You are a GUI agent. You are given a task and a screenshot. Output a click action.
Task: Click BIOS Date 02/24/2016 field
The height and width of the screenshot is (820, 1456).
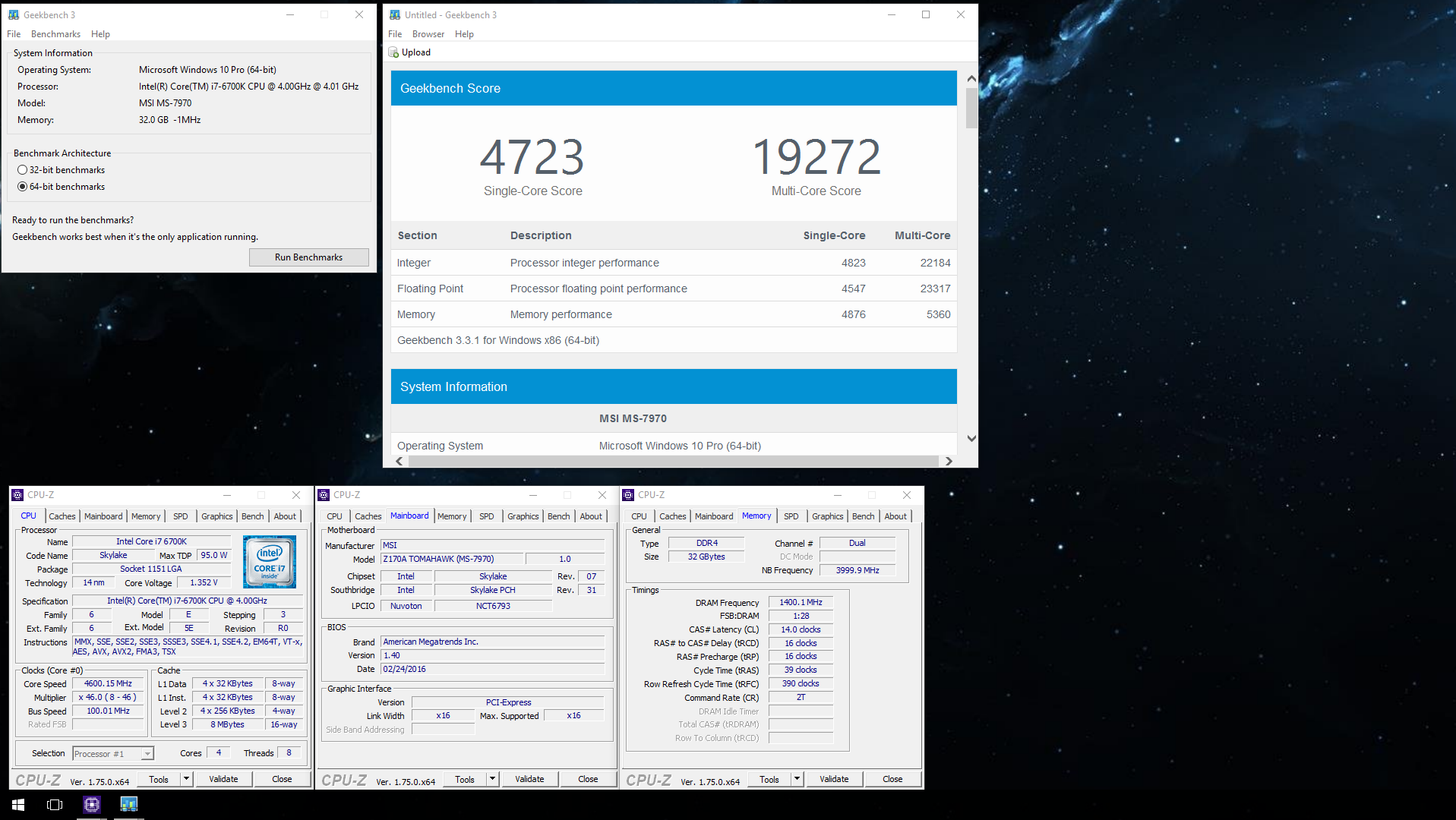click(492, 669)
